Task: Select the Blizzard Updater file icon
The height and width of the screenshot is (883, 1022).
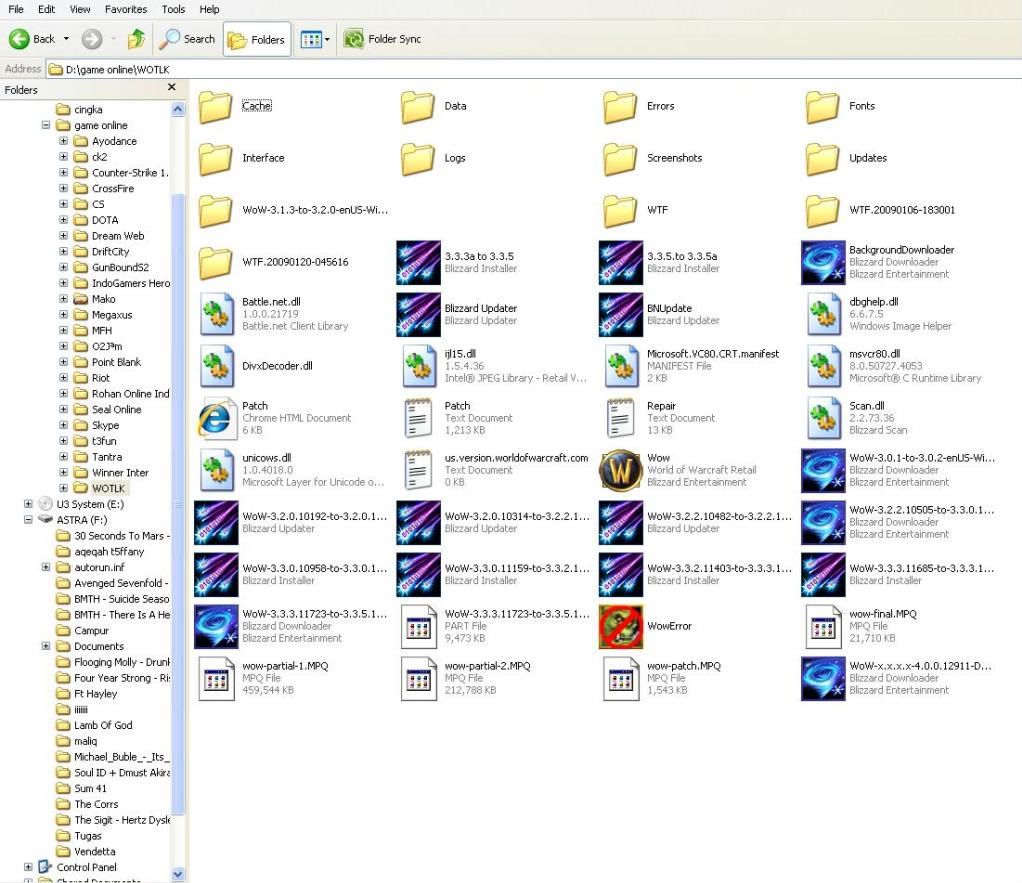Action: pos(418,314)
